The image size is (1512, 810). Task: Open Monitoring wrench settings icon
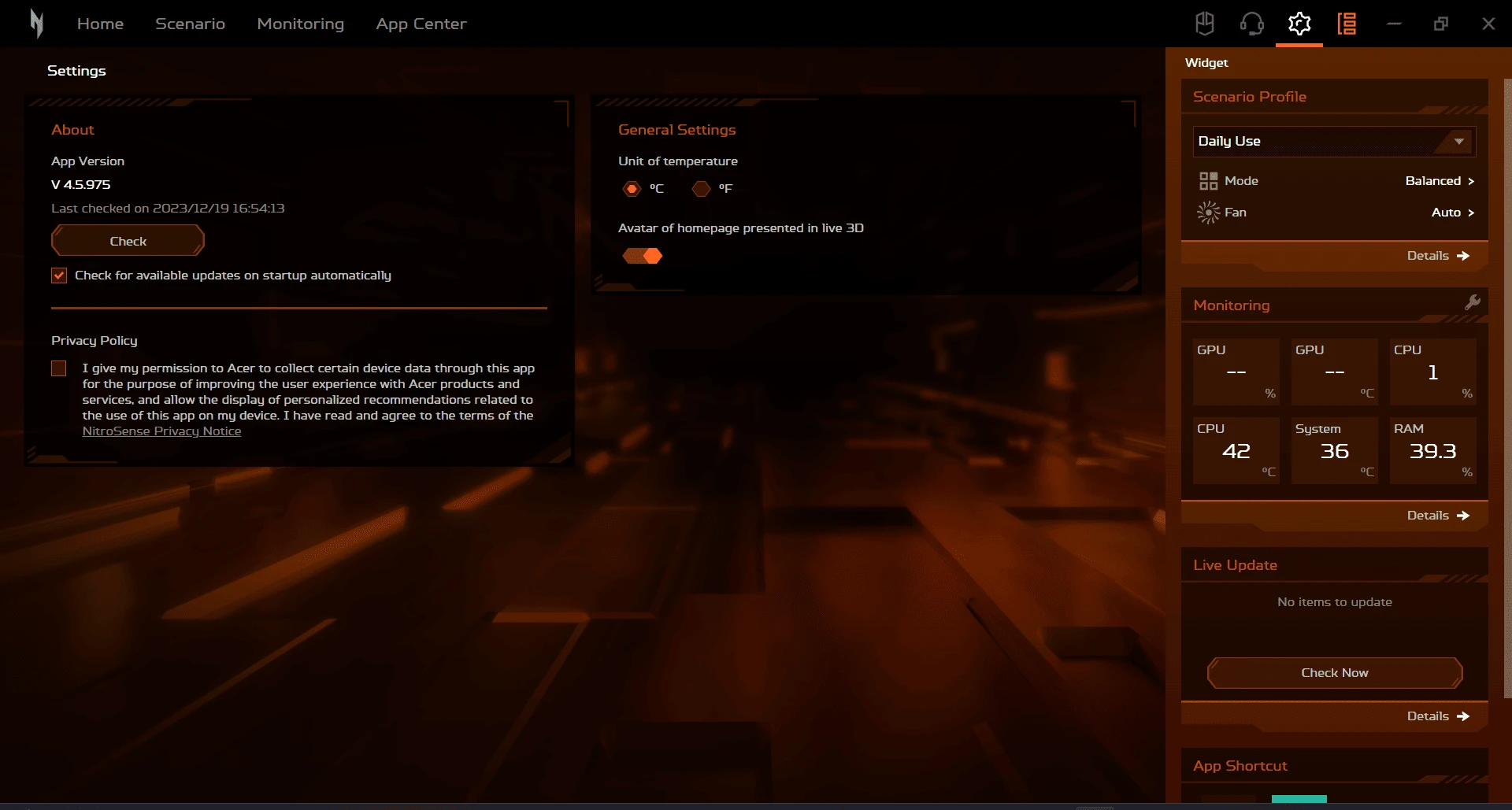pyautogui.click(x=1472, y=302)
